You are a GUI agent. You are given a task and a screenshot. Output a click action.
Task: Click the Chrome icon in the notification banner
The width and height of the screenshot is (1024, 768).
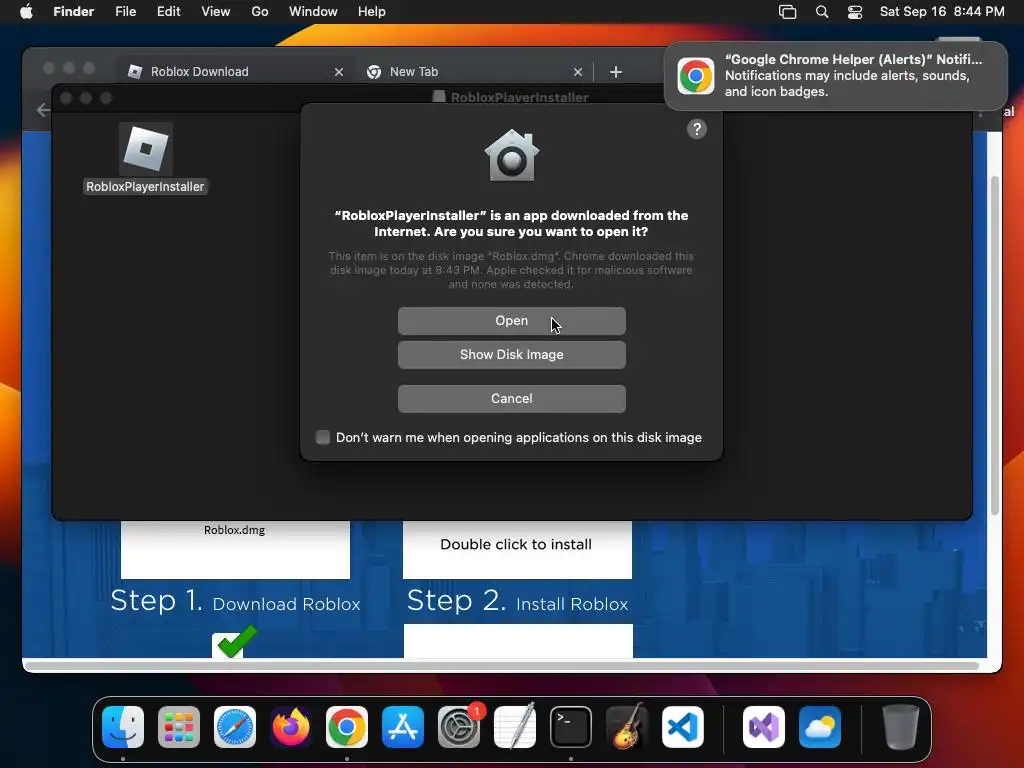[696, 76]
